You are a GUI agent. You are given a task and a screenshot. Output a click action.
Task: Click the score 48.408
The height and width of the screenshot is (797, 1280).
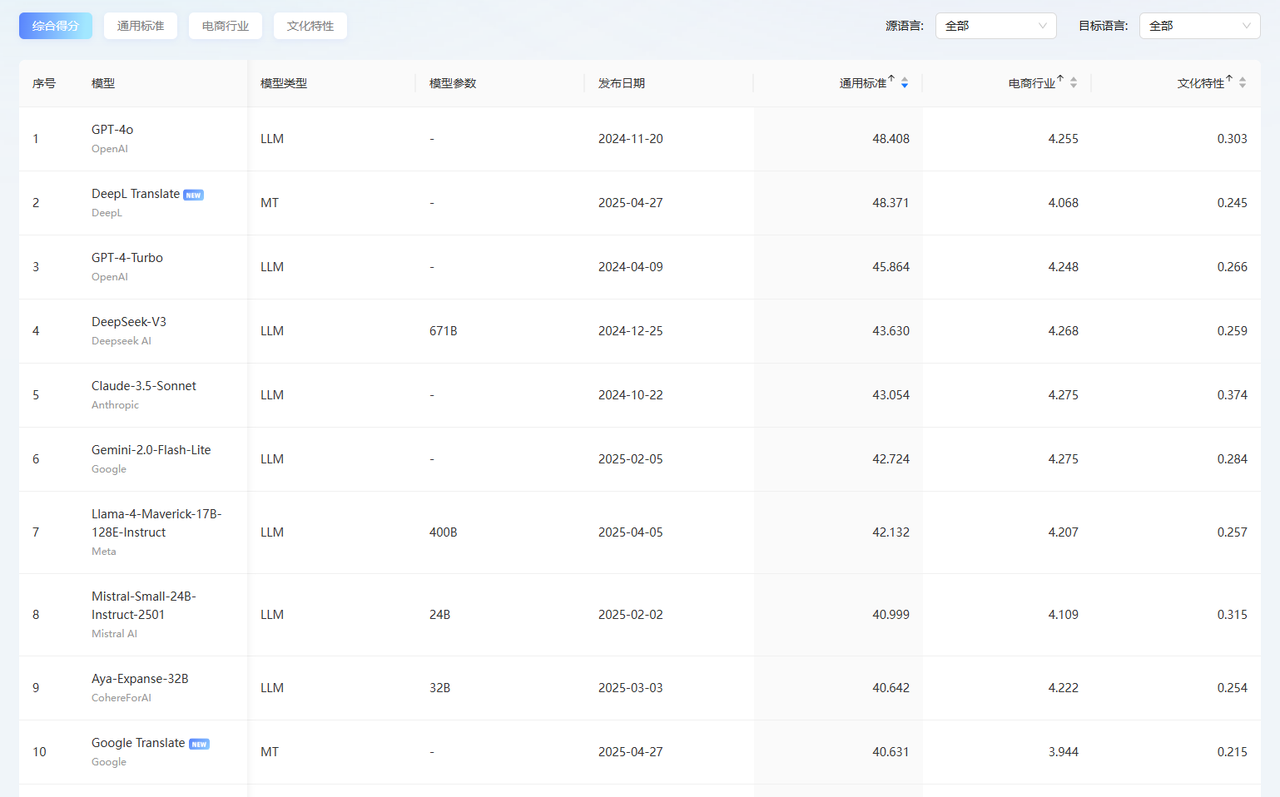point(891,139)
